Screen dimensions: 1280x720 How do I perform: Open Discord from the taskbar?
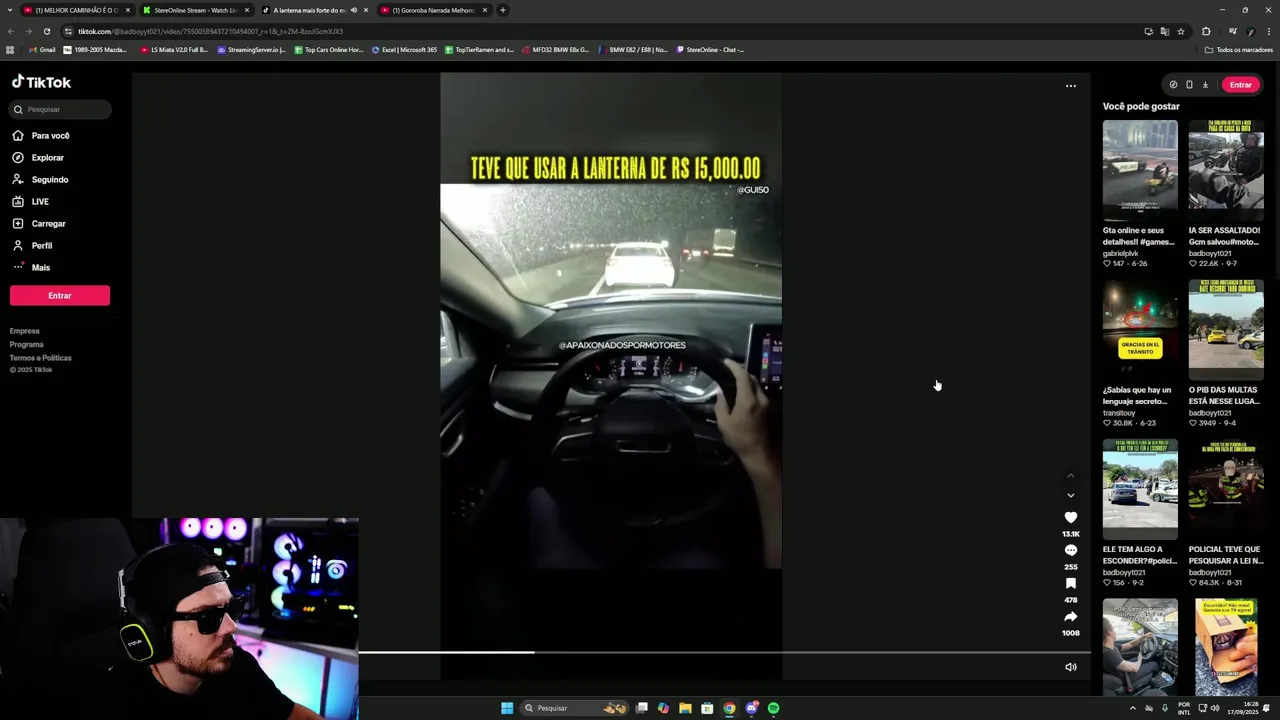click(751, 708)
